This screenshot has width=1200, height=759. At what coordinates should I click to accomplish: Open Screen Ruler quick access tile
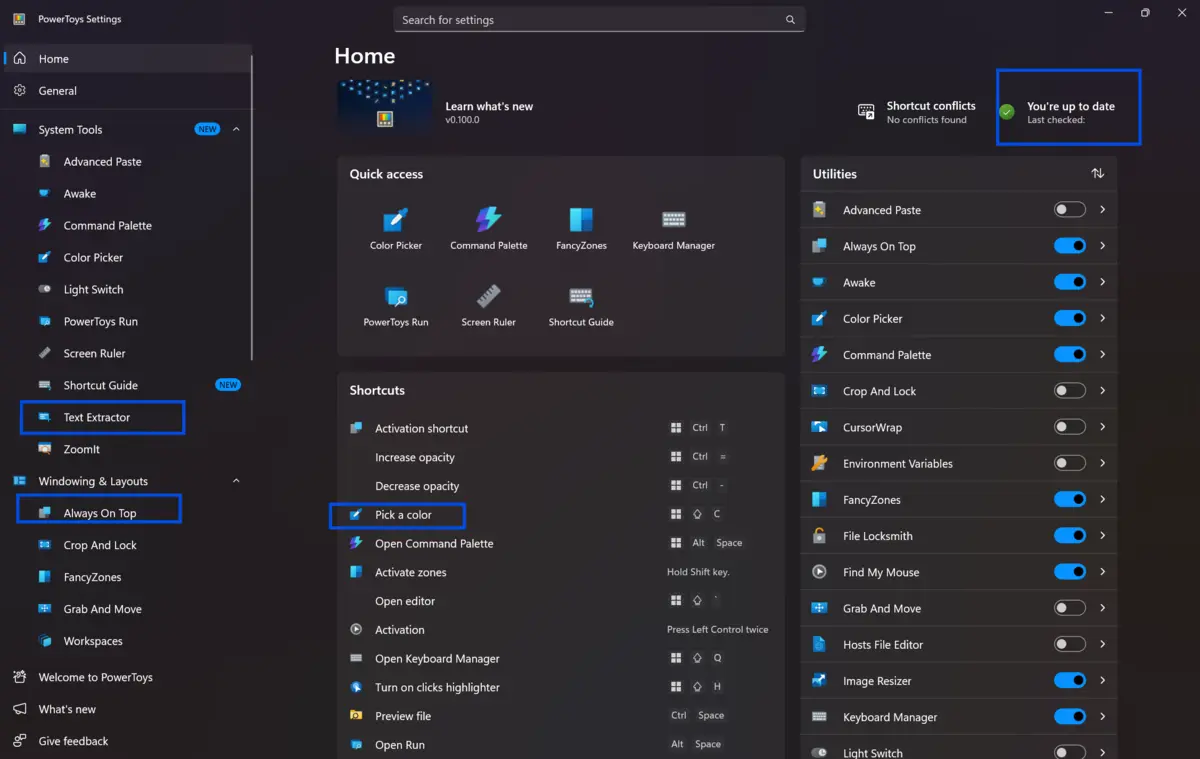[488, 306]
